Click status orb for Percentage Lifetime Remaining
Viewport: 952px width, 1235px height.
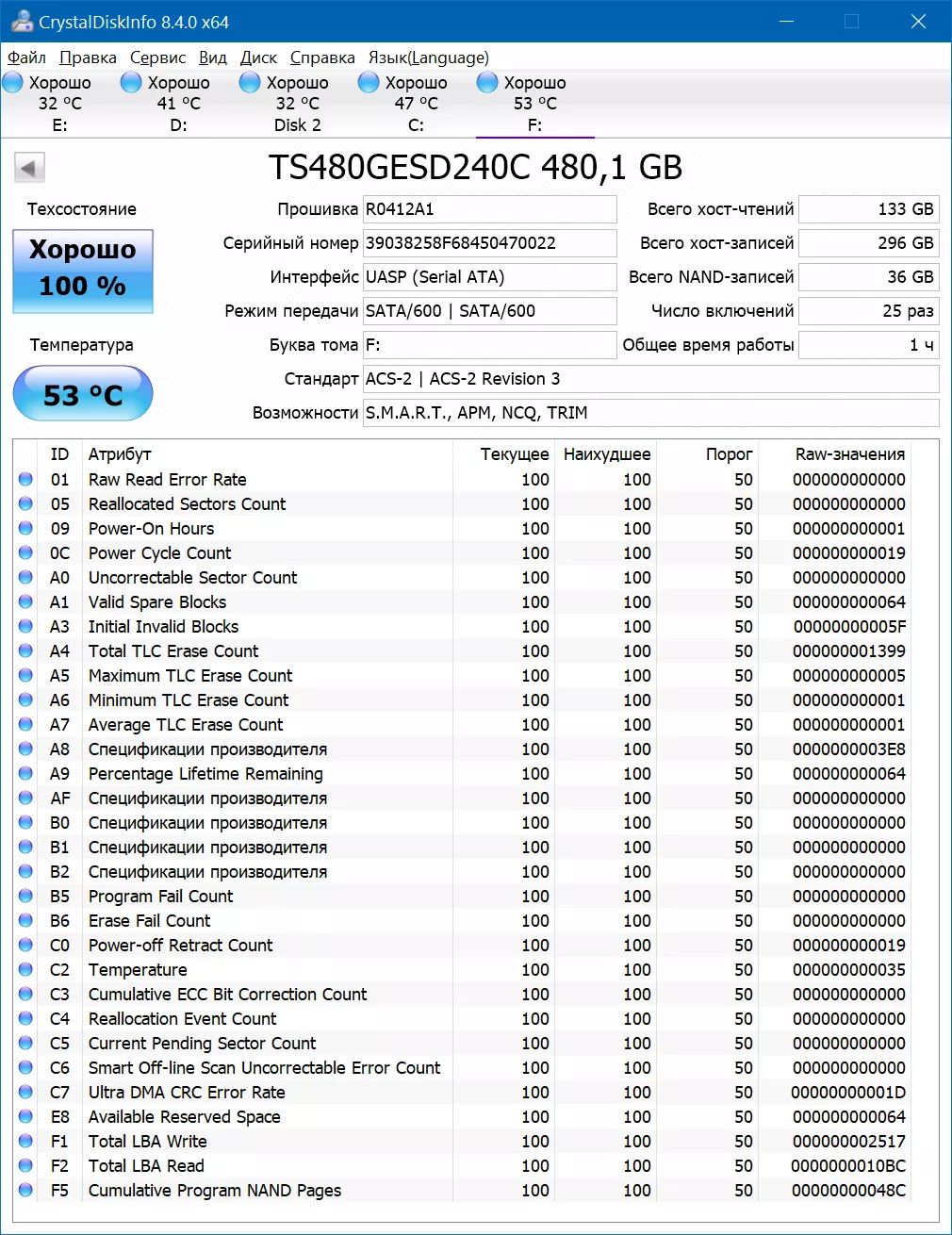(25, 773)
